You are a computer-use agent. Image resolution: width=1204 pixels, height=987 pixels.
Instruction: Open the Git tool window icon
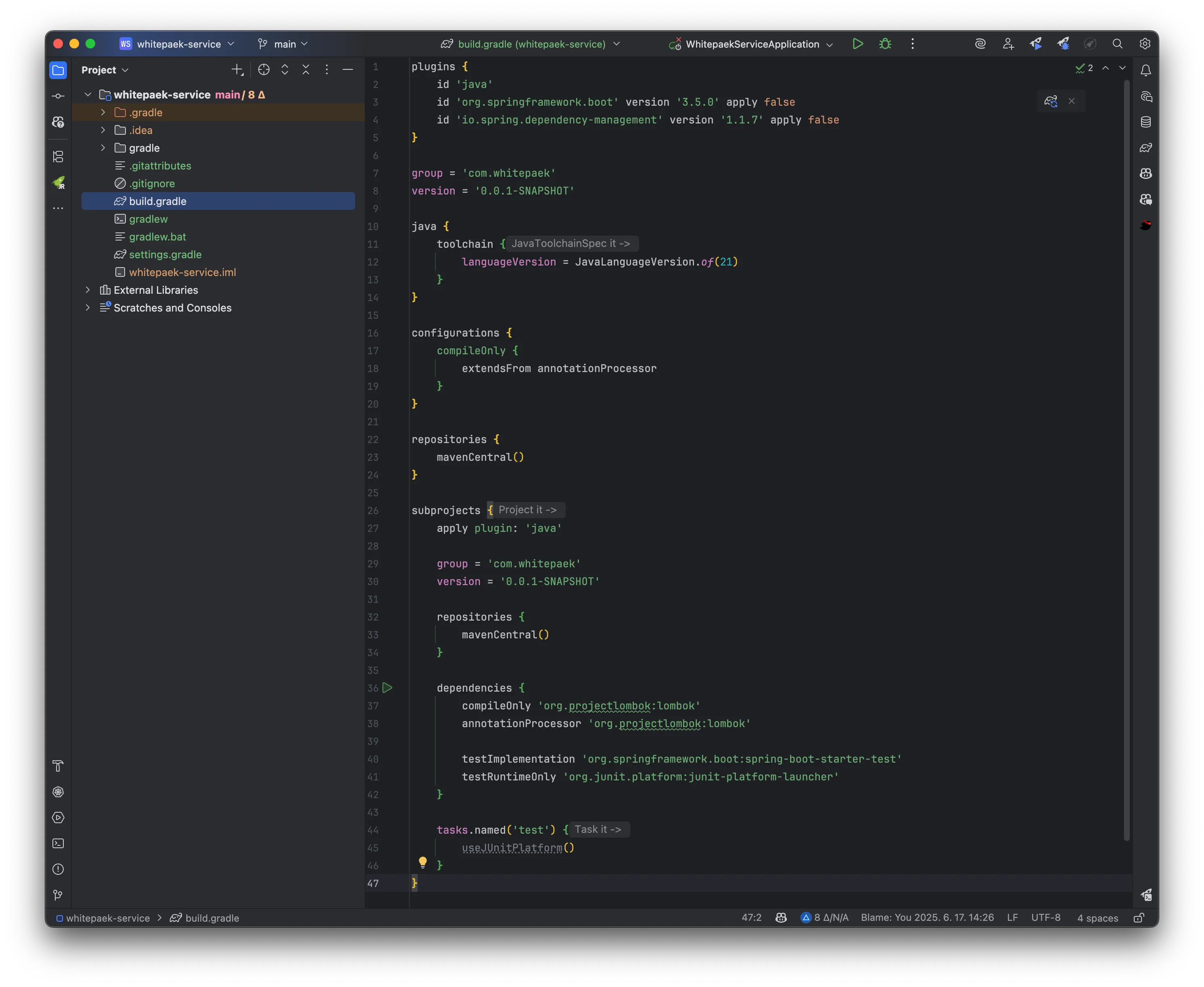(x=58, y=895)
